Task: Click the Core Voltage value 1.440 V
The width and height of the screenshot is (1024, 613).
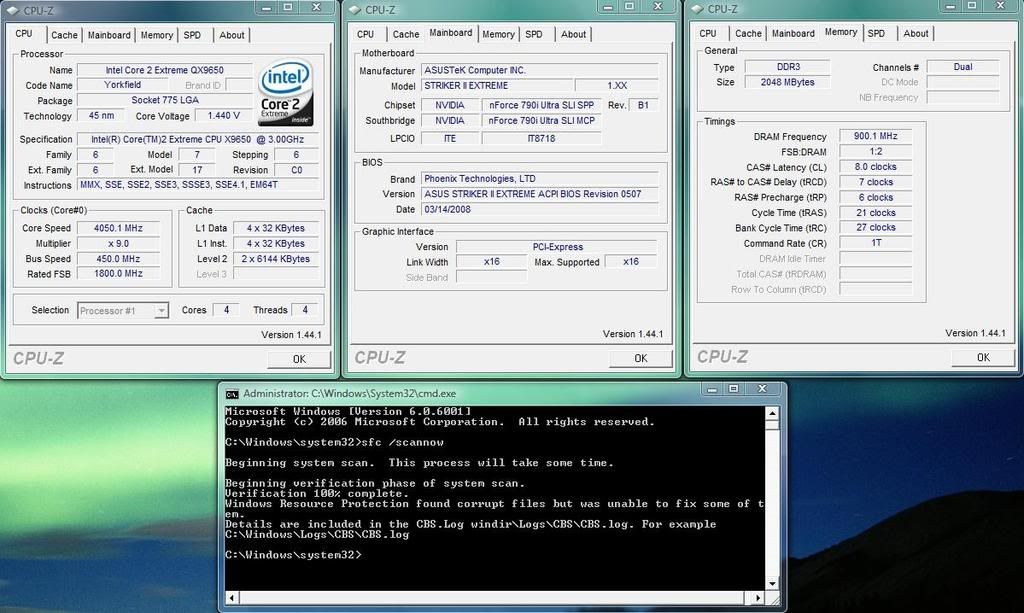Action: pyautogui.click(x=224, y=116)
